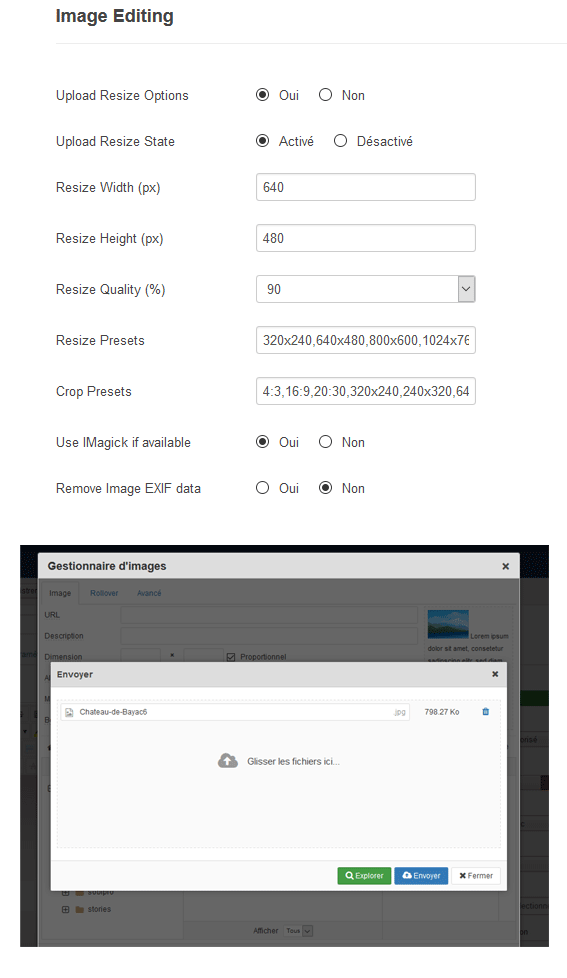Open the stories folder in the tree
Image resolution: width=567 pixels, height=978 pixels.
click(x=99, y=909)
